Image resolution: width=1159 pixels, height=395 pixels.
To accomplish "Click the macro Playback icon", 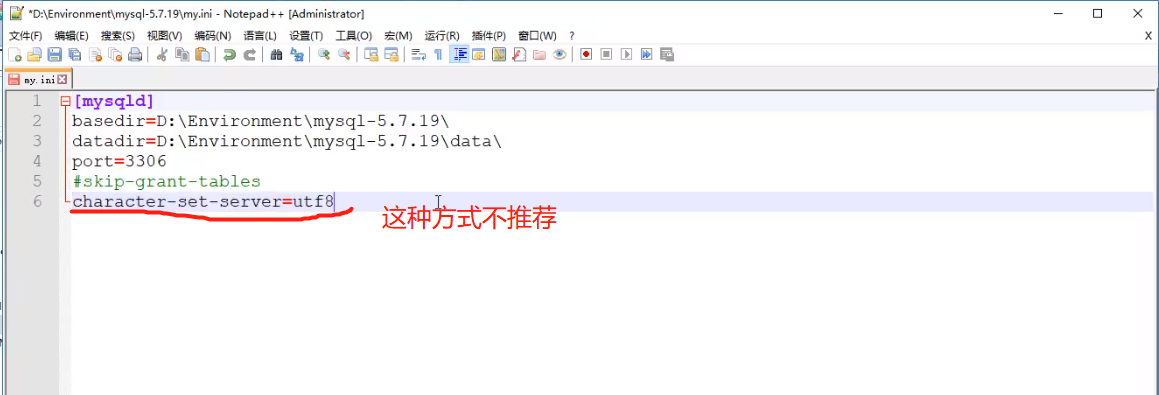I will pyautogui.click(x=626, y=54).
